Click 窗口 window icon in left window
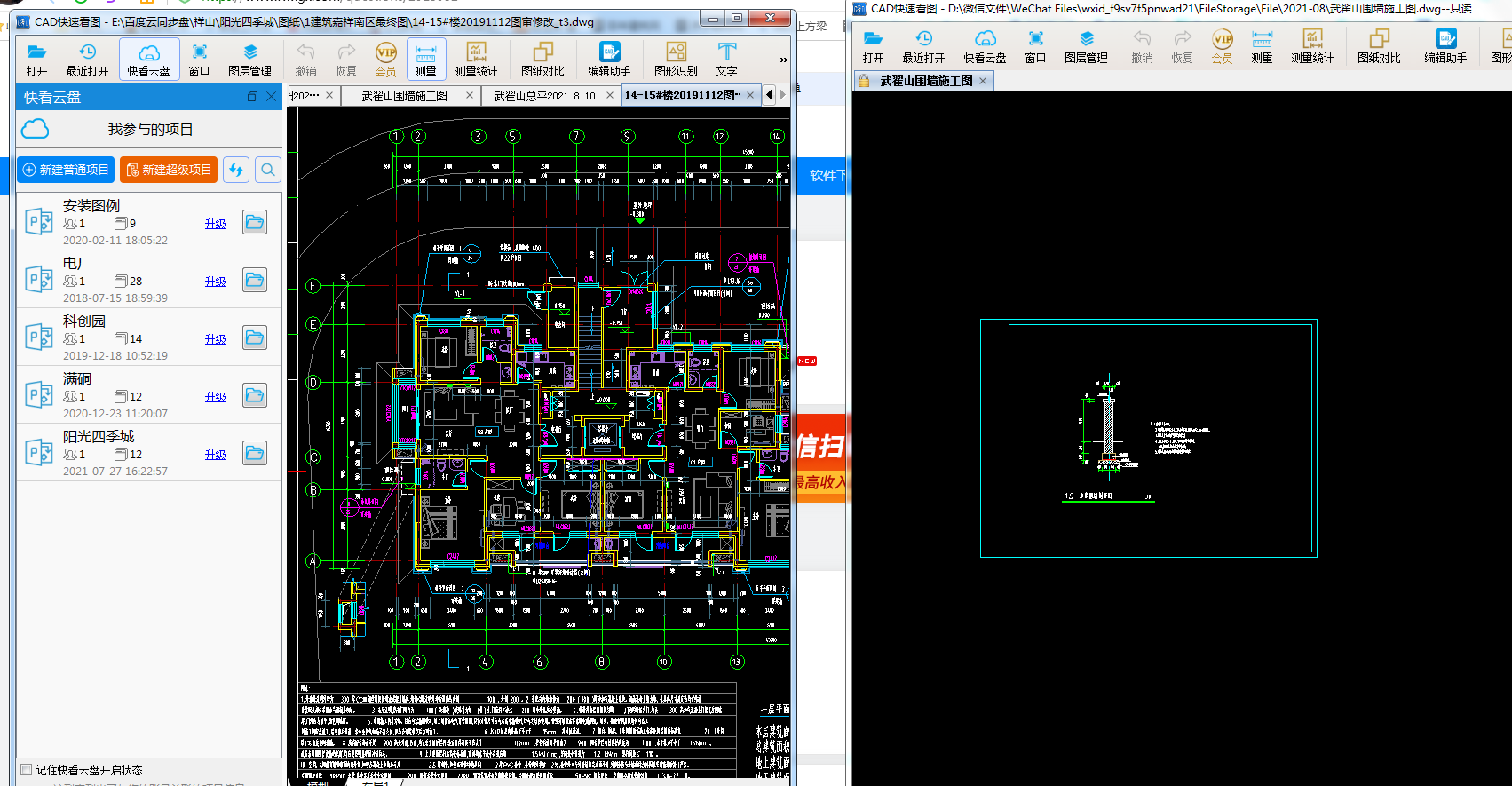Image resolution: width=1512 pixels, height=786 pixels. point(200,60)
